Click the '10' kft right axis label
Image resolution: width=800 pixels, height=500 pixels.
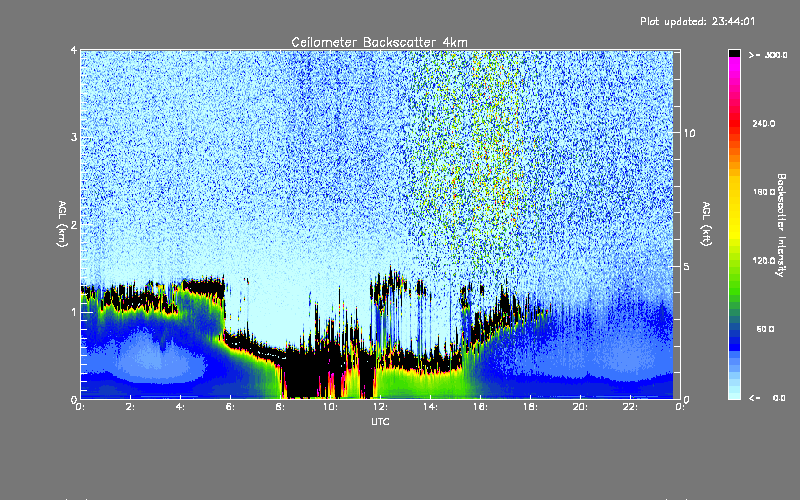click(x=689, y=133)
